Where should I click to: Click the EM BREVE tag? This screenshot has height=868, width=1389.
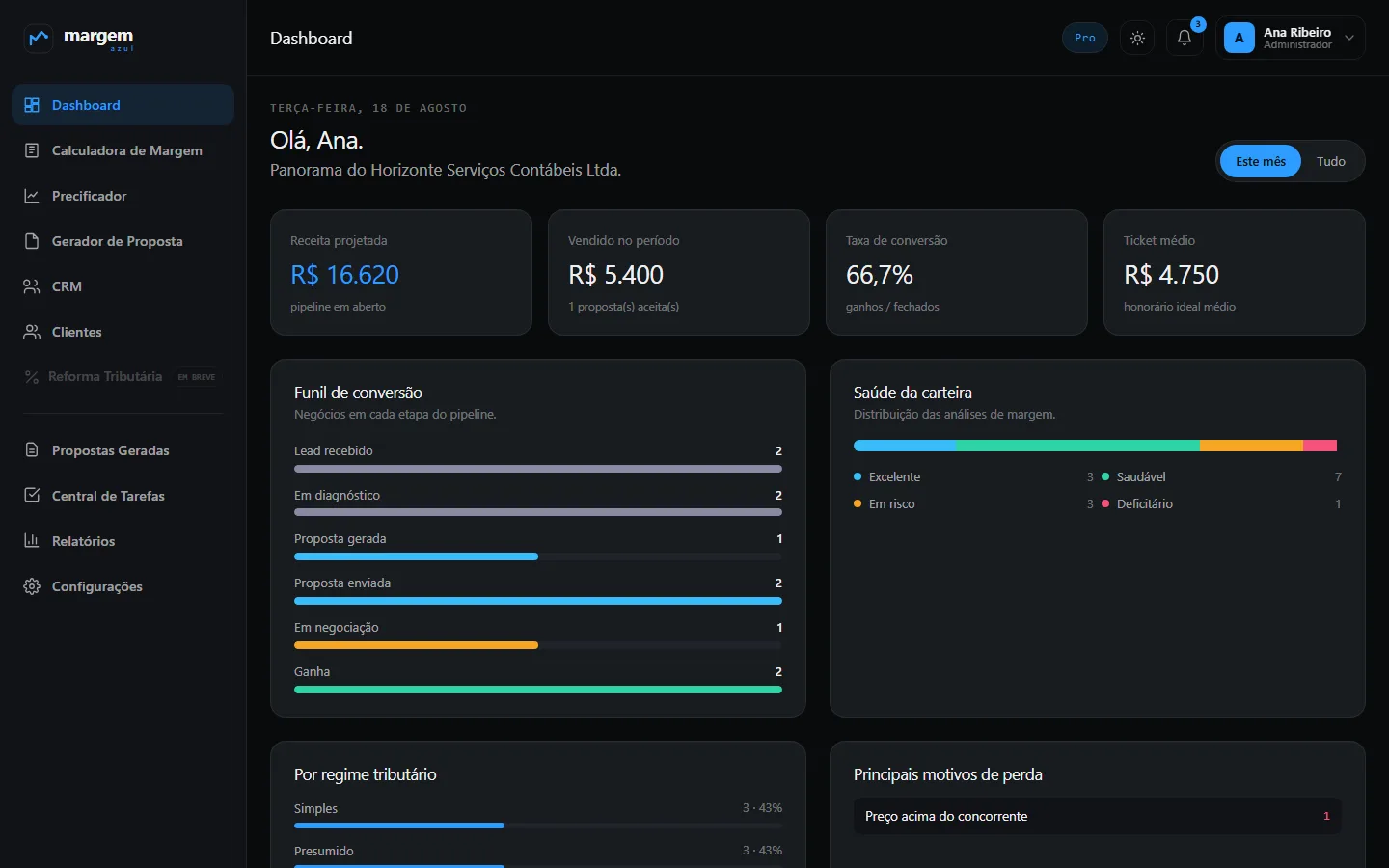197,377
